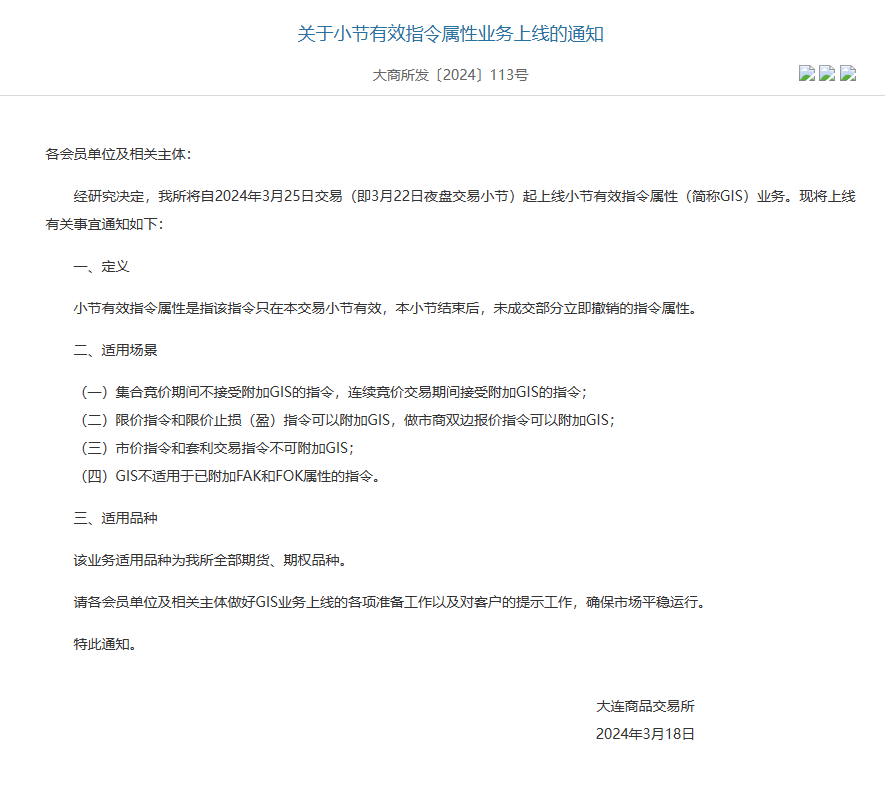Click the middle broken image icon in header
This screenshot has width=885, height=788.
click(x=827, y=73)
